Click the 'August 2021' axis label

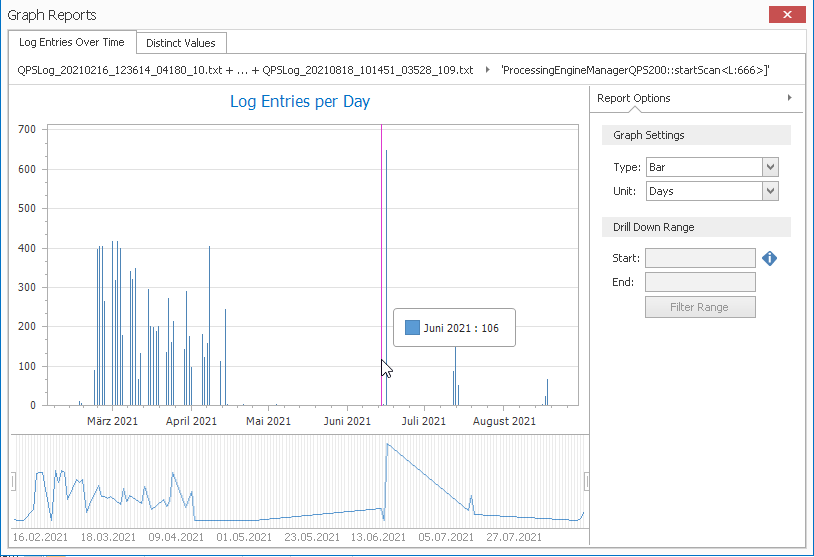504,421
